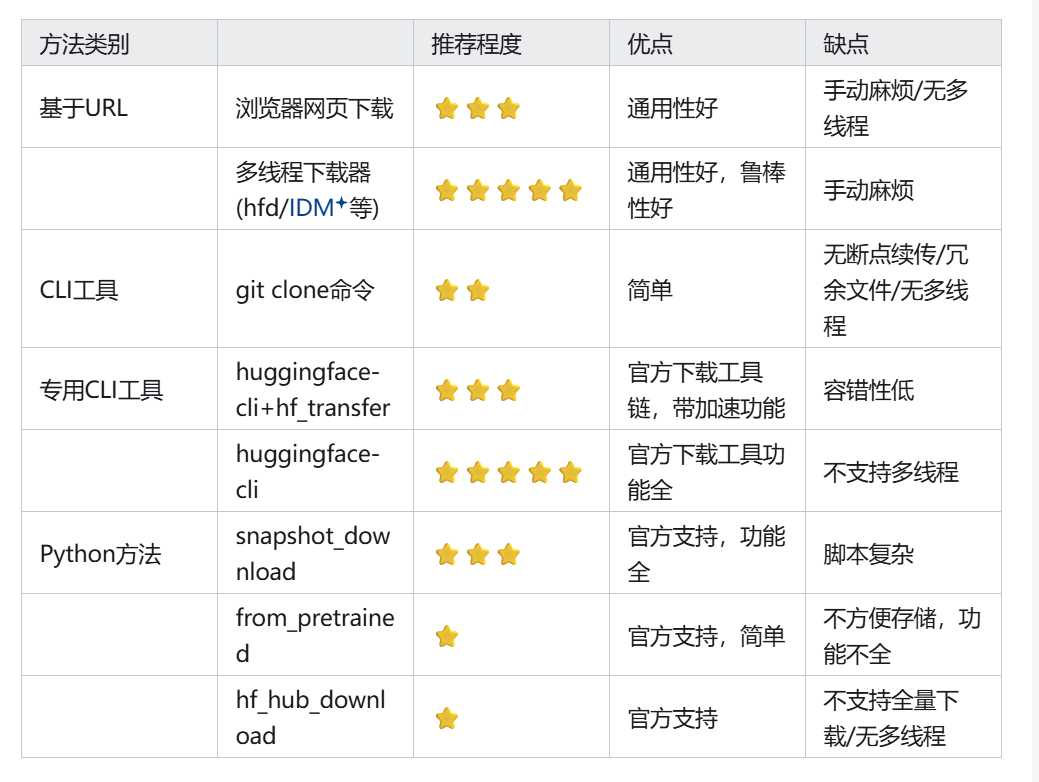The image size is (1039, 782).
Task: Click first star in 浏览器网页下载 row
Action: coord(447,108)
